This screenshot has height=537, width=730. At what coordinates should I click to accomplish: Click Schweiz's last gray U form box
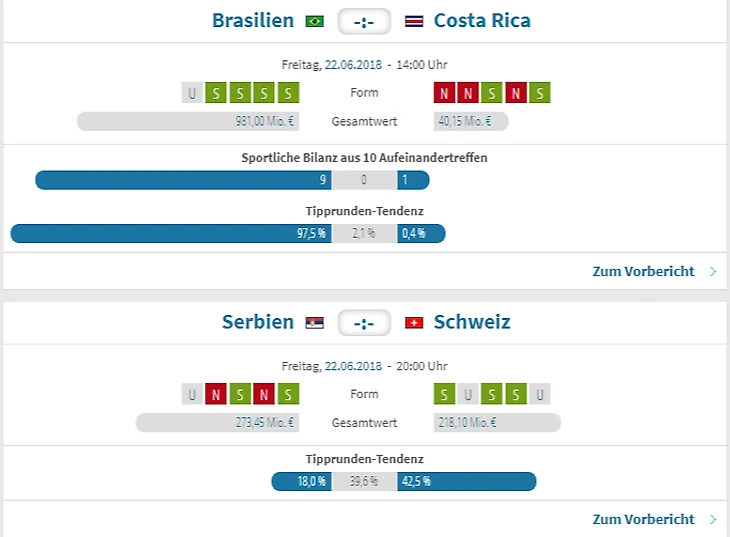540,394
